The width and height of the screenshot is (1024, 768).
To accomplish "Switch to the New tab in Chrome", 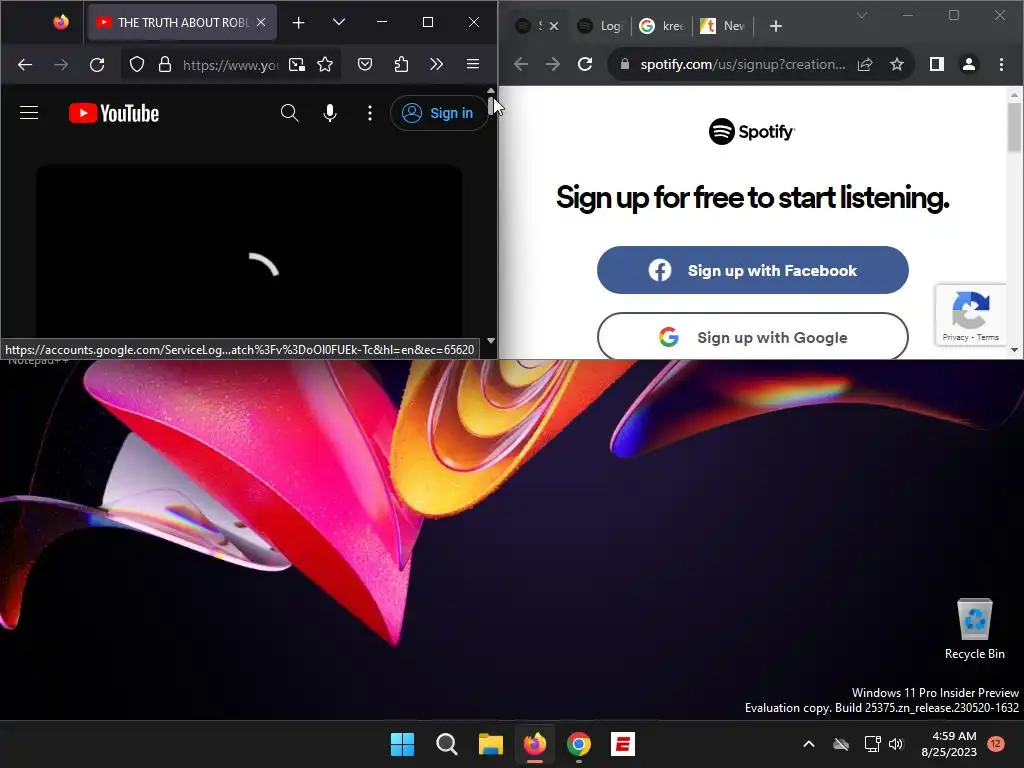I will pyautogui.click(x=723, y=26).
